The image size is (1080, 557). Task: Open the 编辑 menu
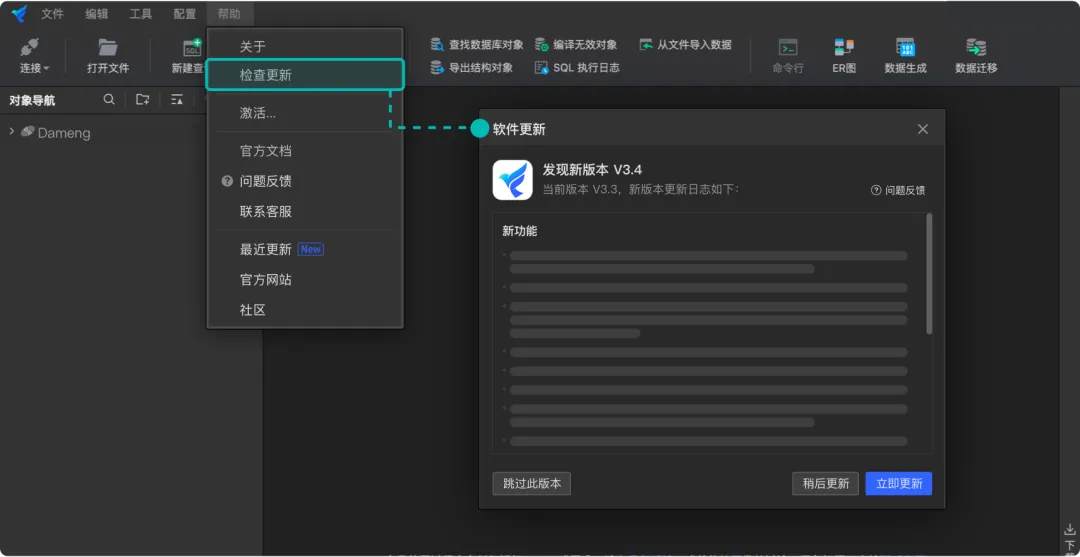pos(96,14)
